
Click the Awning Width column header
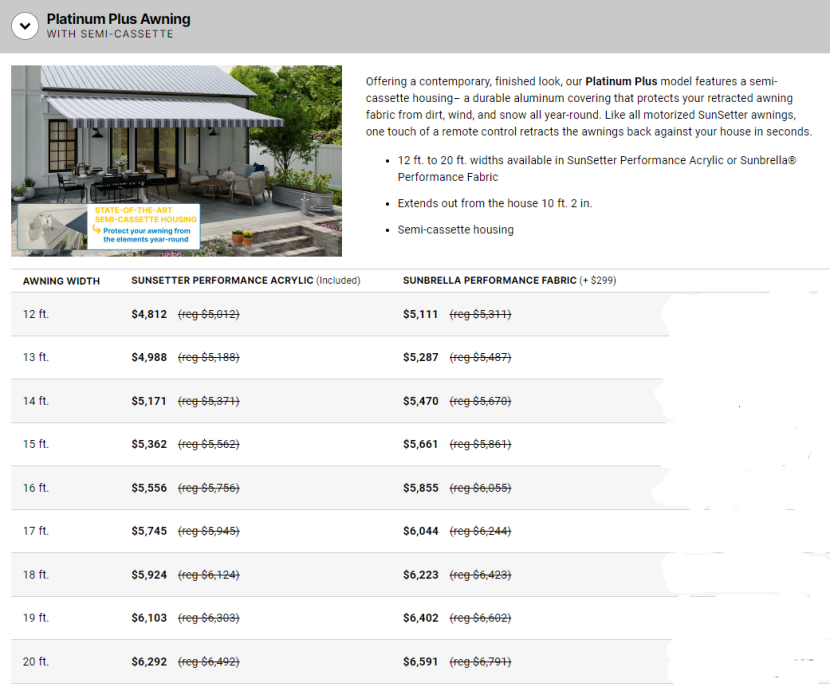pos(61,281)
